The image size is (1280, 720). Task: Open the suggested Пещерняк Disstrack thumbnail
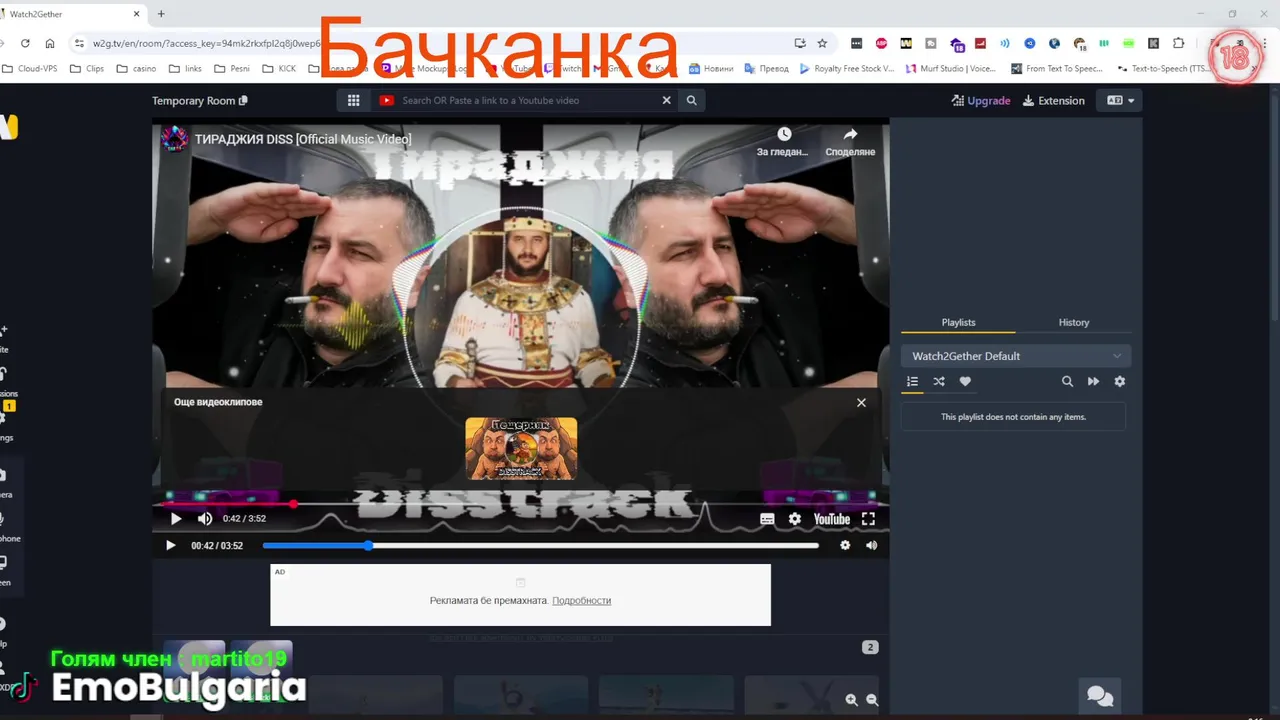pos(521,448)
